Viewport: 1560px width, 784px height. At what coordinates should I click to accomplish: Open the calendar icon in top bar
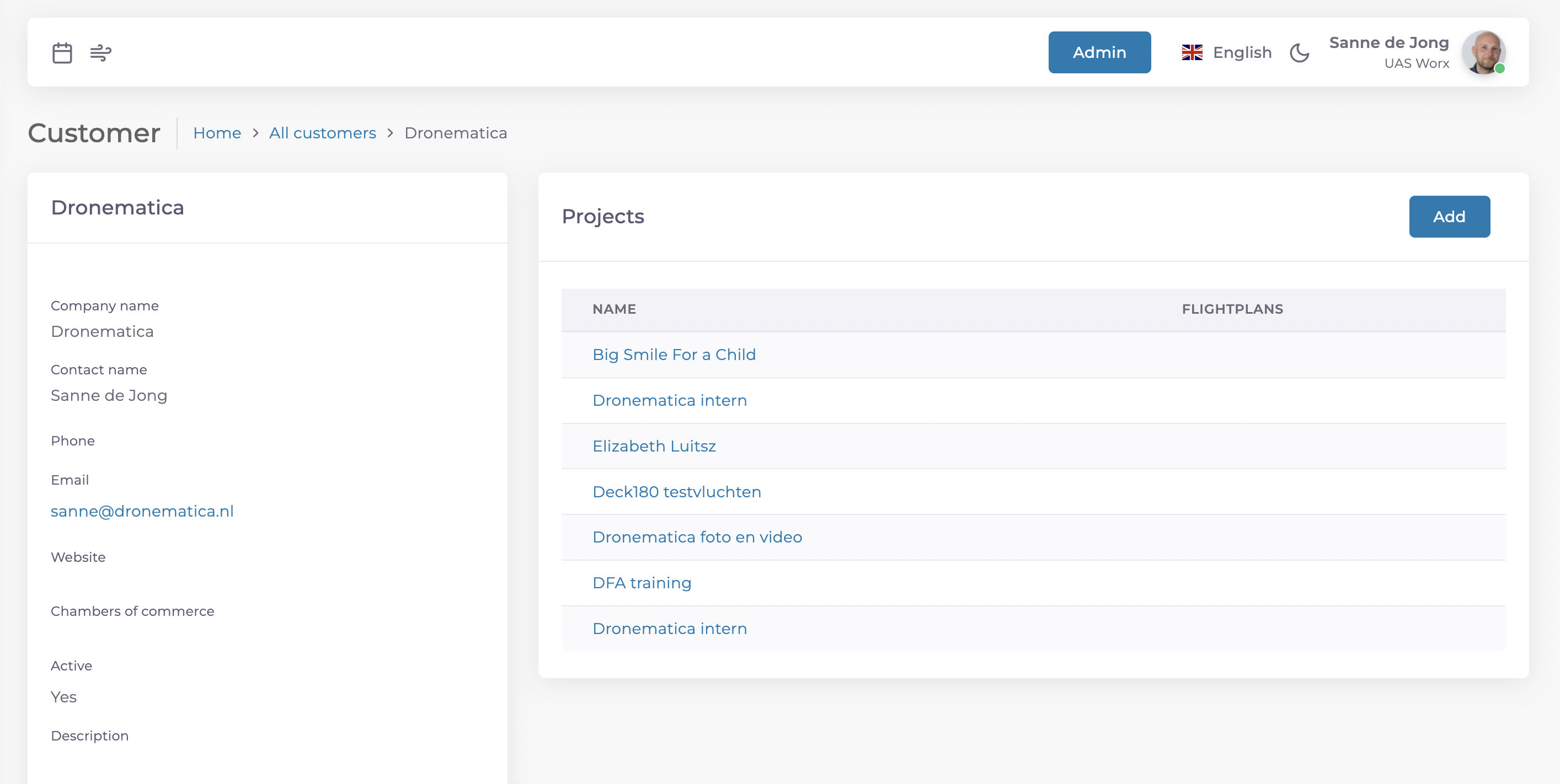coord(62,53)
